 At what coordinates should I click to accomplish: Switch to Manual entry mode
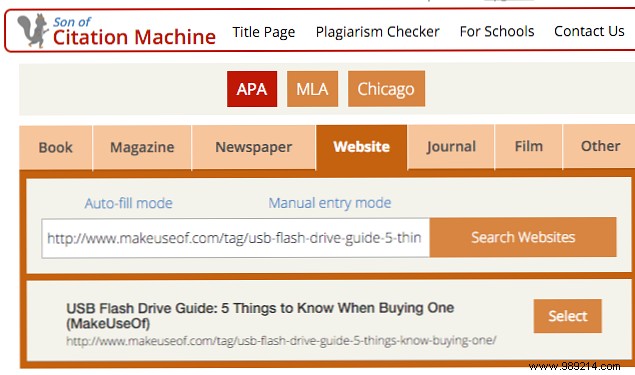coord(330,203)
